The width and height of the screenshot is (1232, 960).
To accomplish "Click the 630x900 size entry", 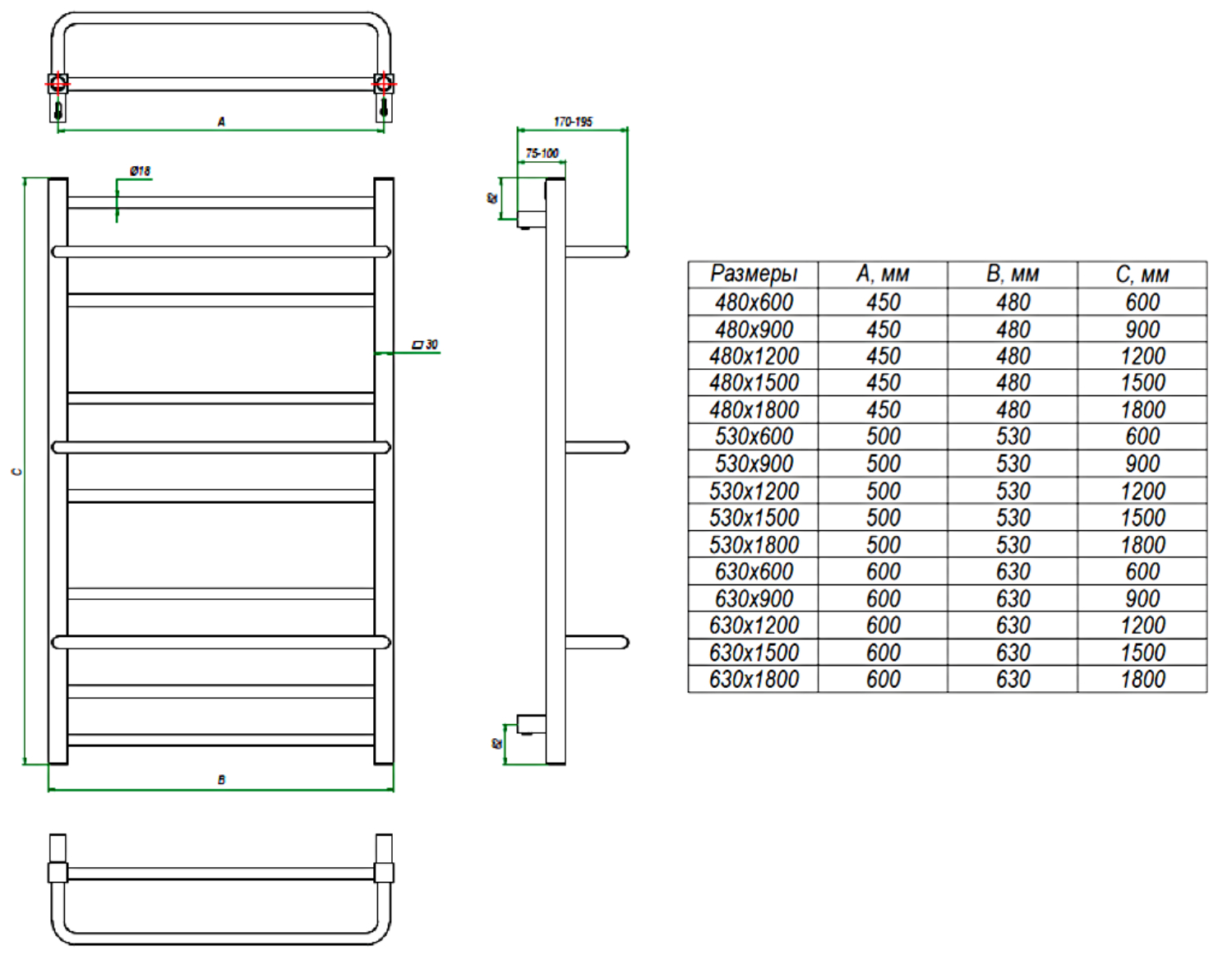I will point(753,599).
